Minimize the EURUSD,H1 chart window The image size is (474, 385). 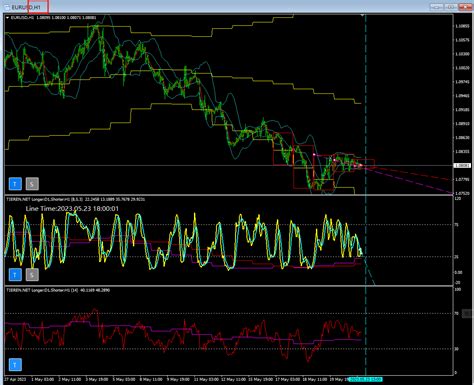pyautogui.click(x=436, y=7)
